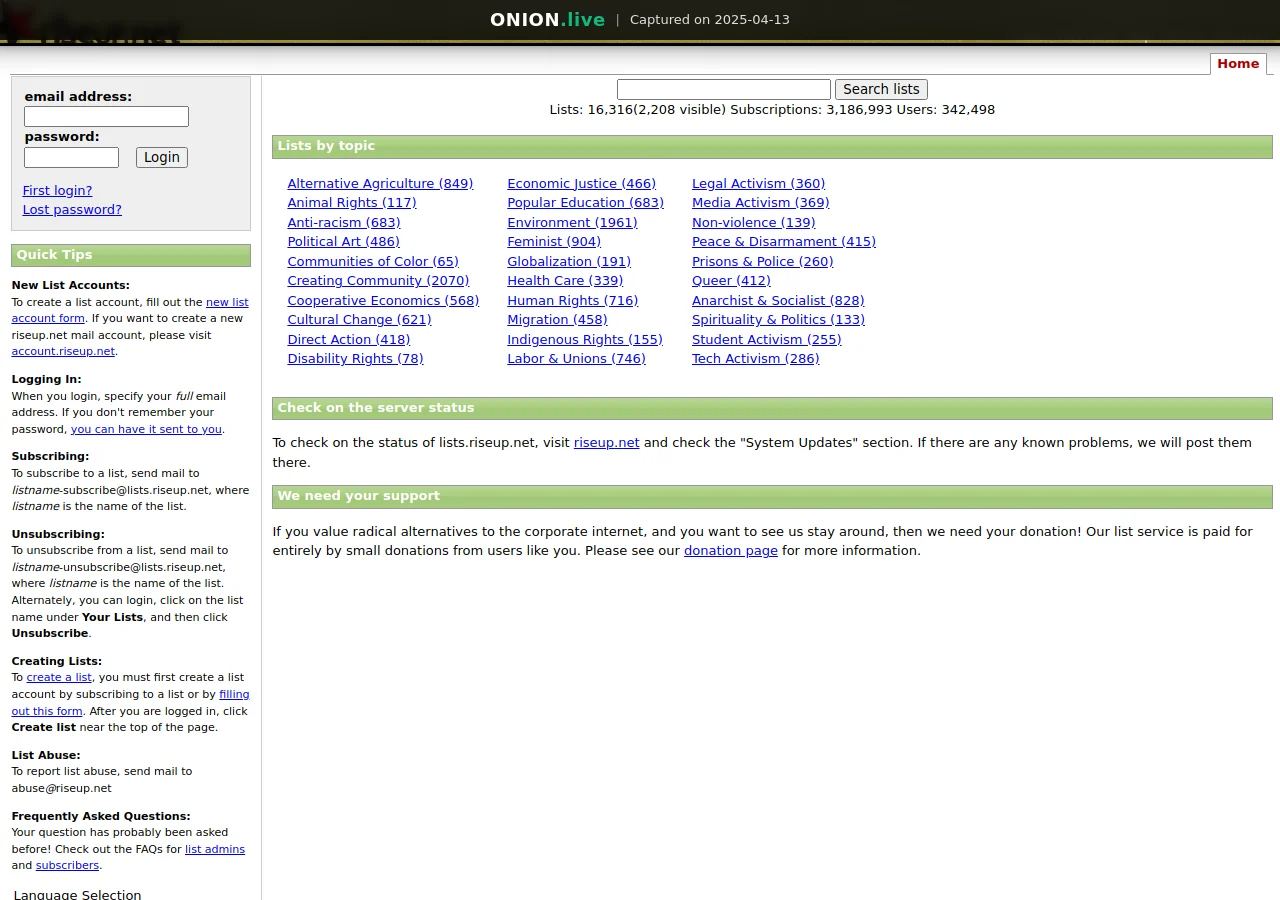
Task: Visit riseup.net link in server status
Action: click(606, 443)
